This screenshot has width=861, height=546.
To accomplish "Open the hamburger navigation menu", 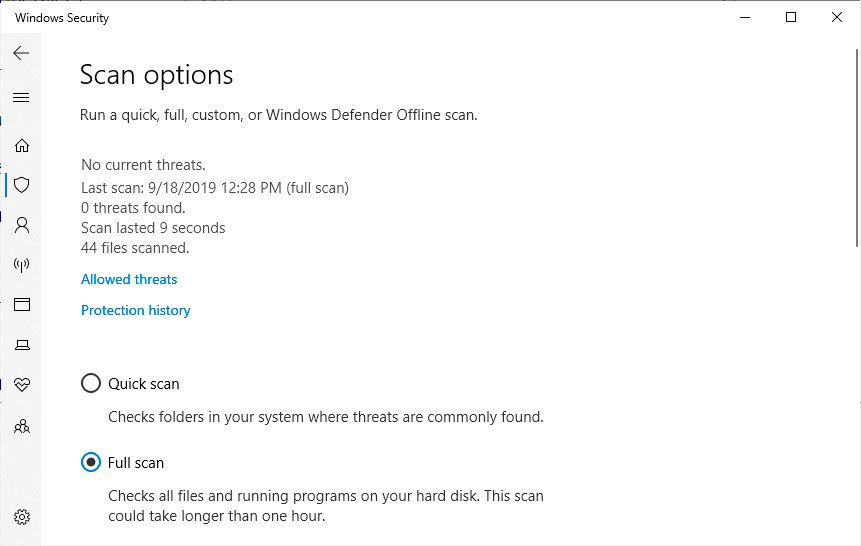I will 21,97.
